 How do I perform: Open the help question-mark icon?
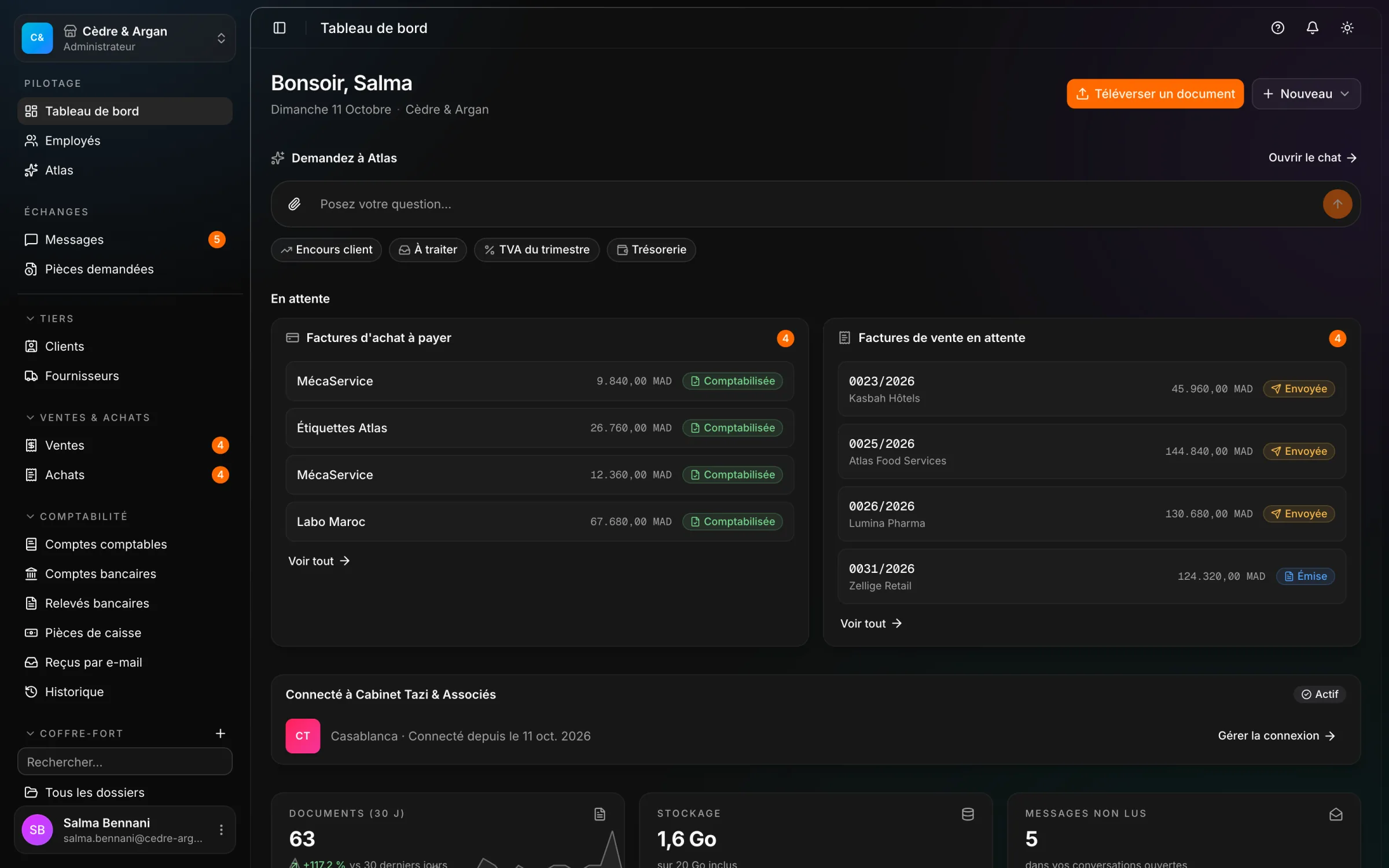coord(1278,28)
